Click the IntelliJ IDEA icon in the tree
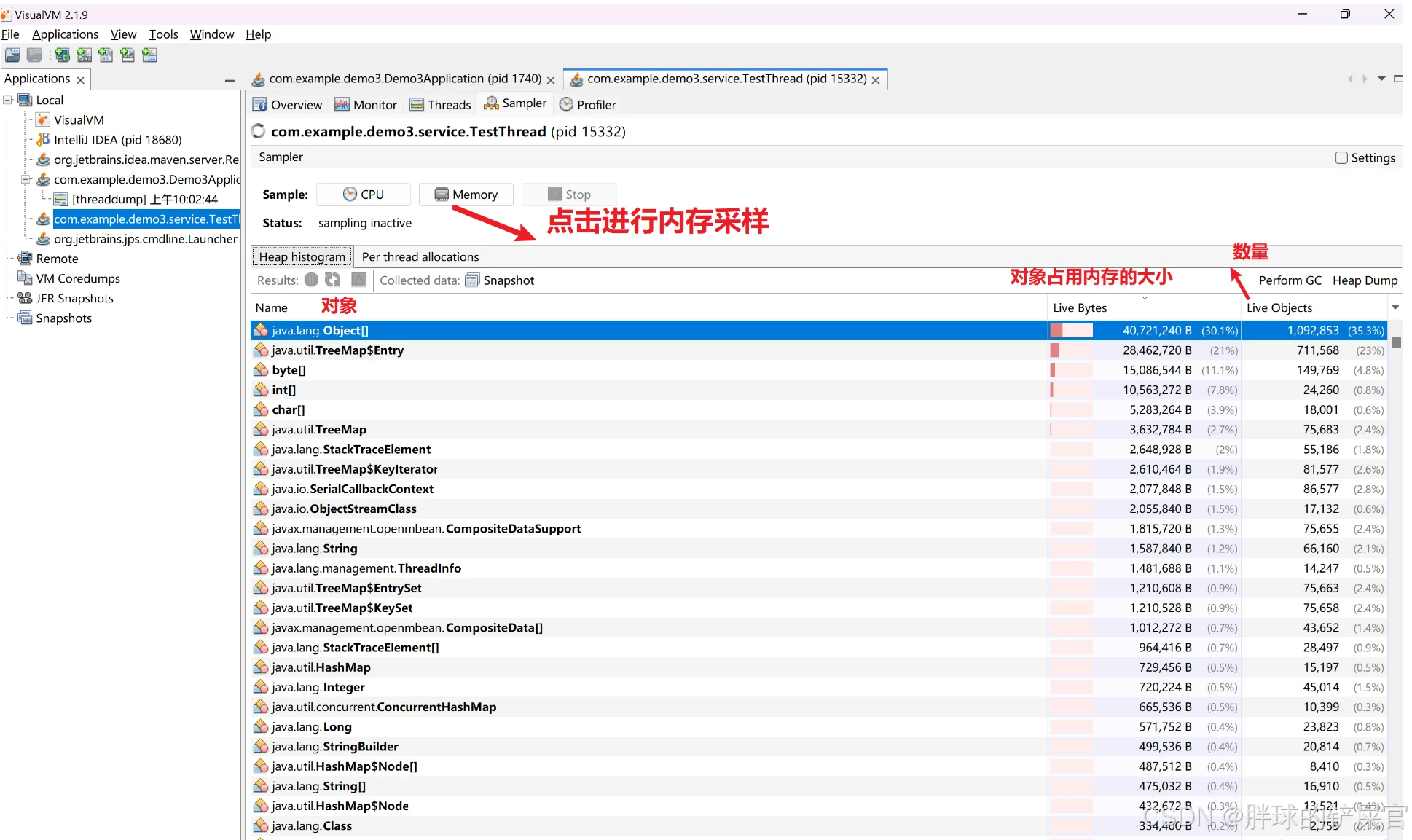 tap(43, 139)
